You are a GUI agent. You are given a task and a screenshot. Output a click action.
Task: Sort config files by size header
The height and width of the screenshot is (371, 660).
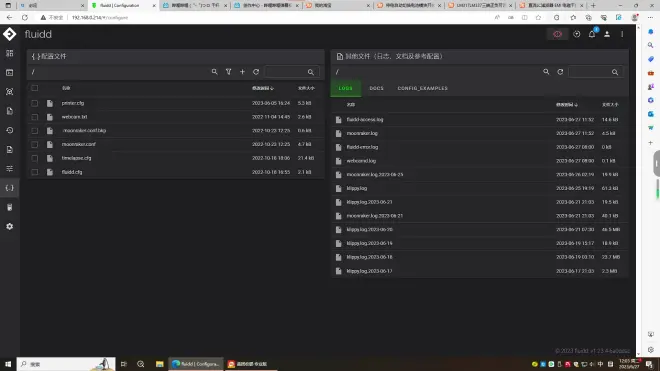306,88
